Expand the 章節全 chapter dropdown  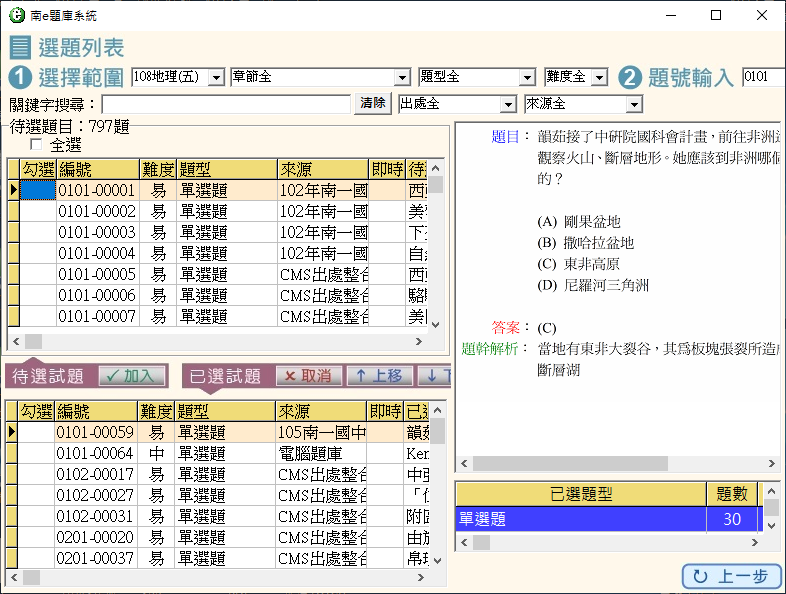coord(403,77)
